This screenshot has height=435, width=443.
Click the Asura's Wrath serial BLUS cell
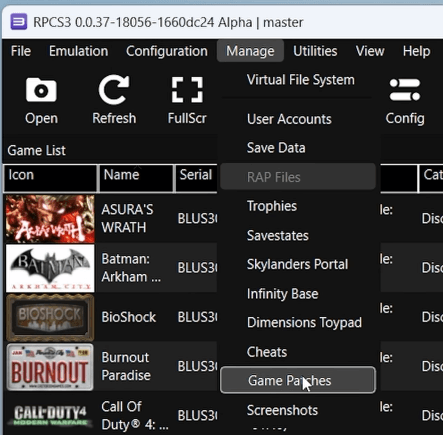pyautogui.click(x=197, y=219)
